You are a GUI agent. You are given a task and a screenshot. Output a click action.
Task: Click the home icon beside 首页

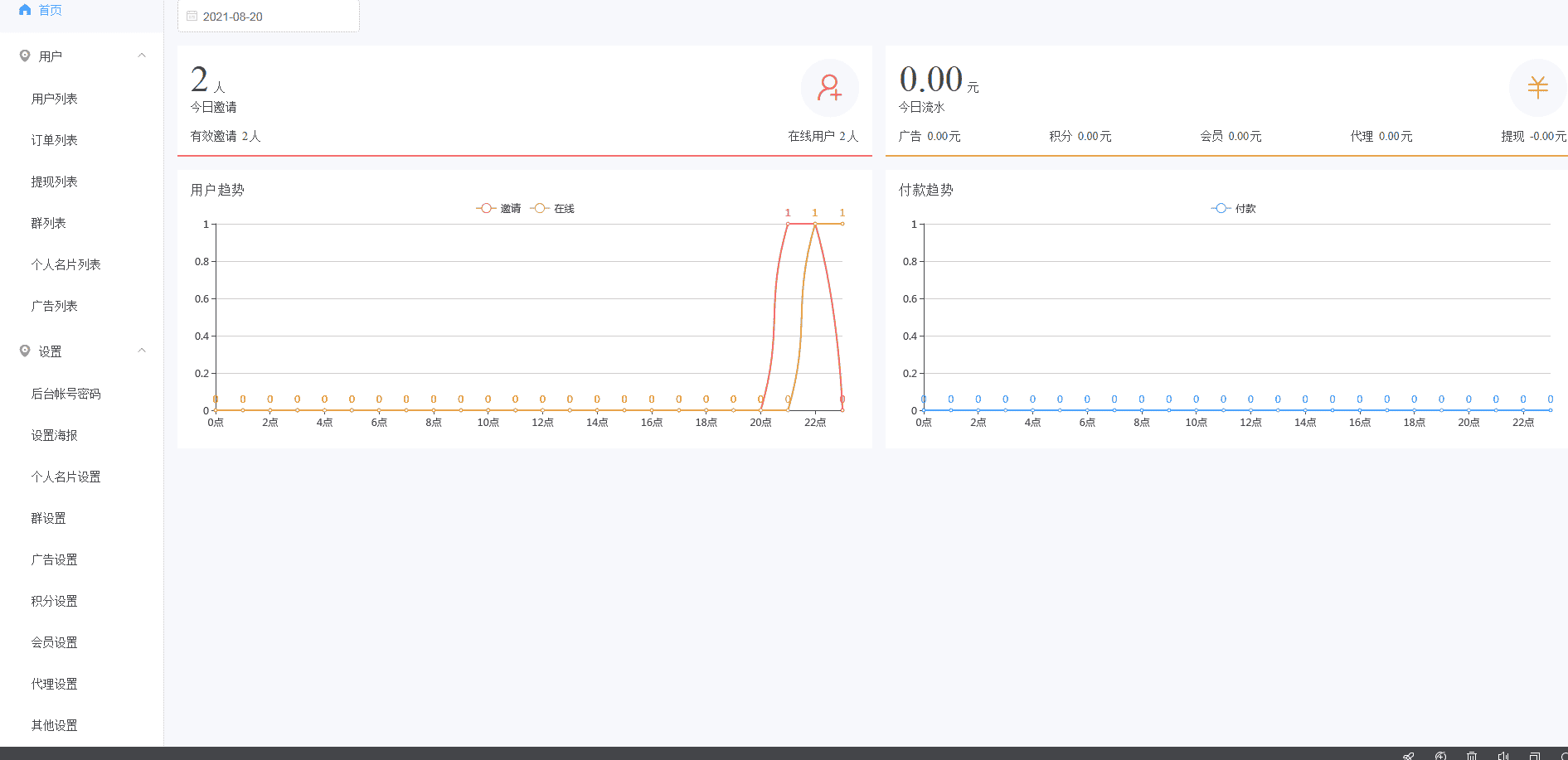coord(25,10)
